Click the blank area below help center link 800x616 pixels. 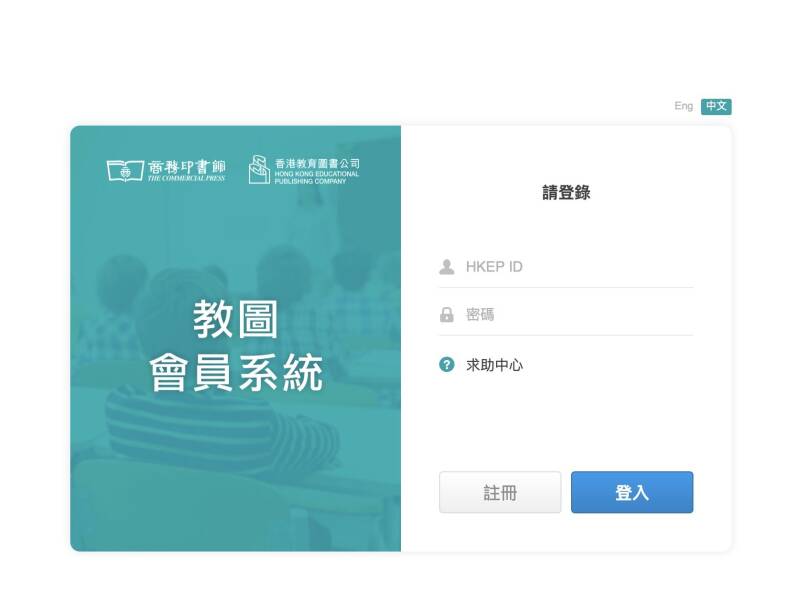566,424
